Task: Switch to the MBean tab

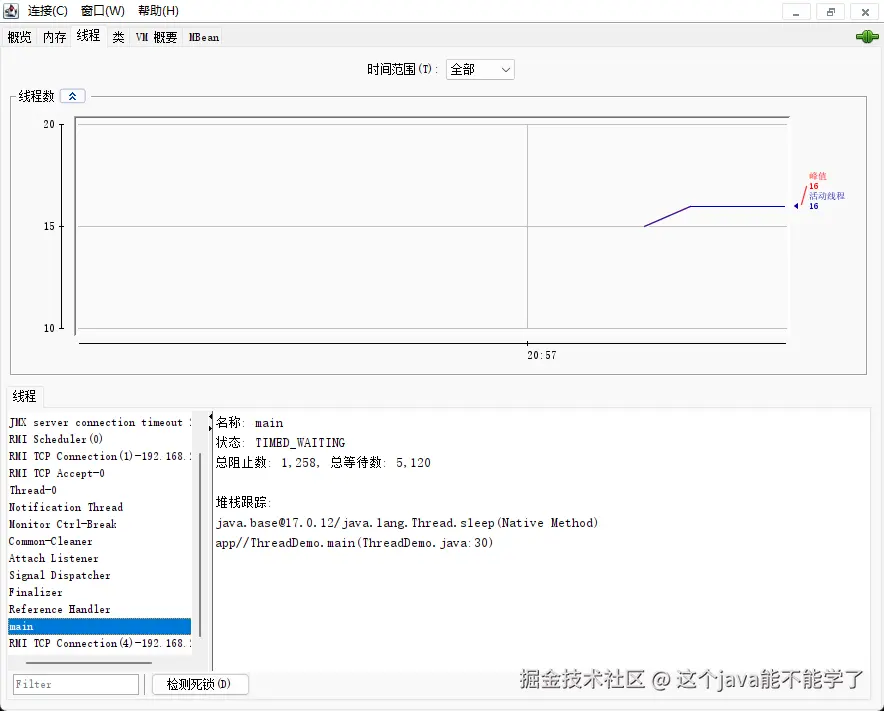Action: tap(204, 37)
